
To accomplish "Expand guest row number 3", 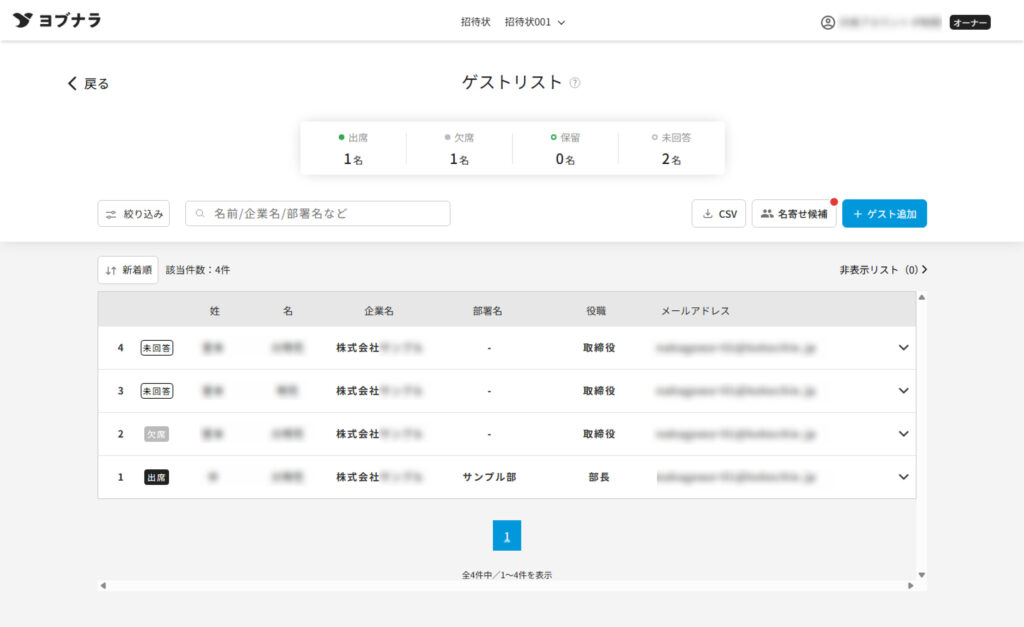I will point(903,391).
